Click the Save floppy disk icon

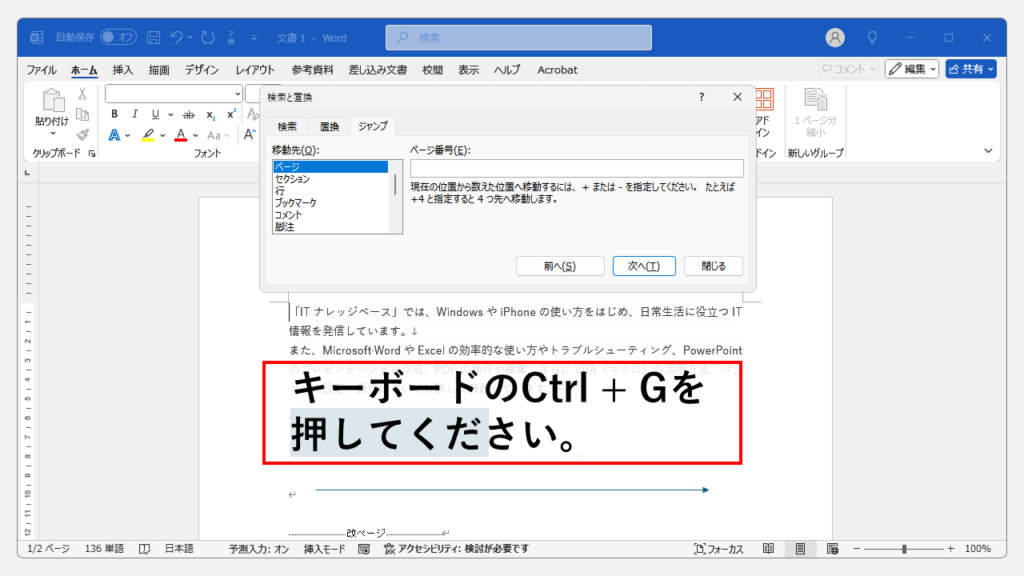pos(153,38)
